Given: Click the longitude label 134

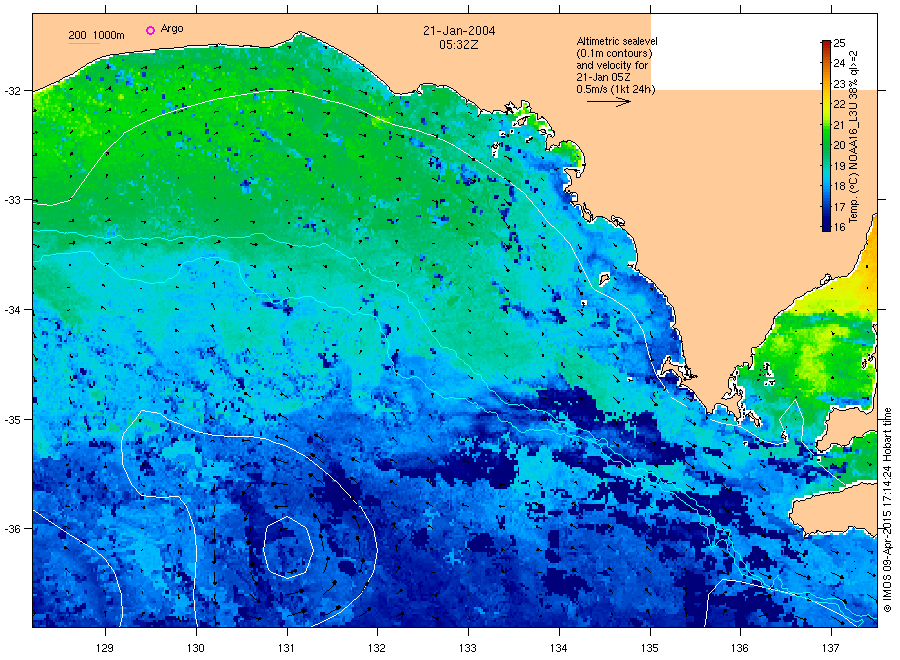Looking at the screenshot, I should tap(559, 648).
